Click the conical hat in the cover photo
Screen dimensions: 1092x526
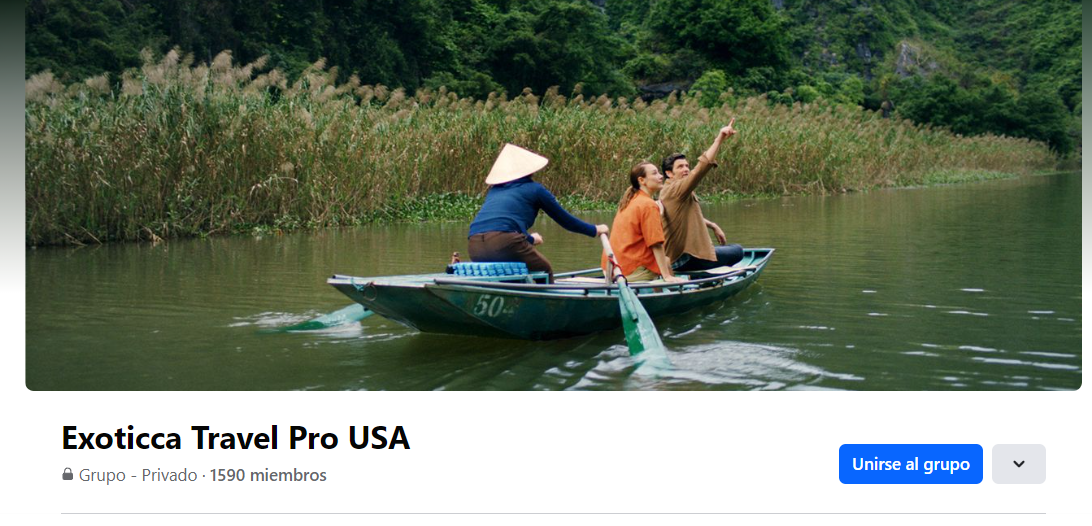coord(516,164)
